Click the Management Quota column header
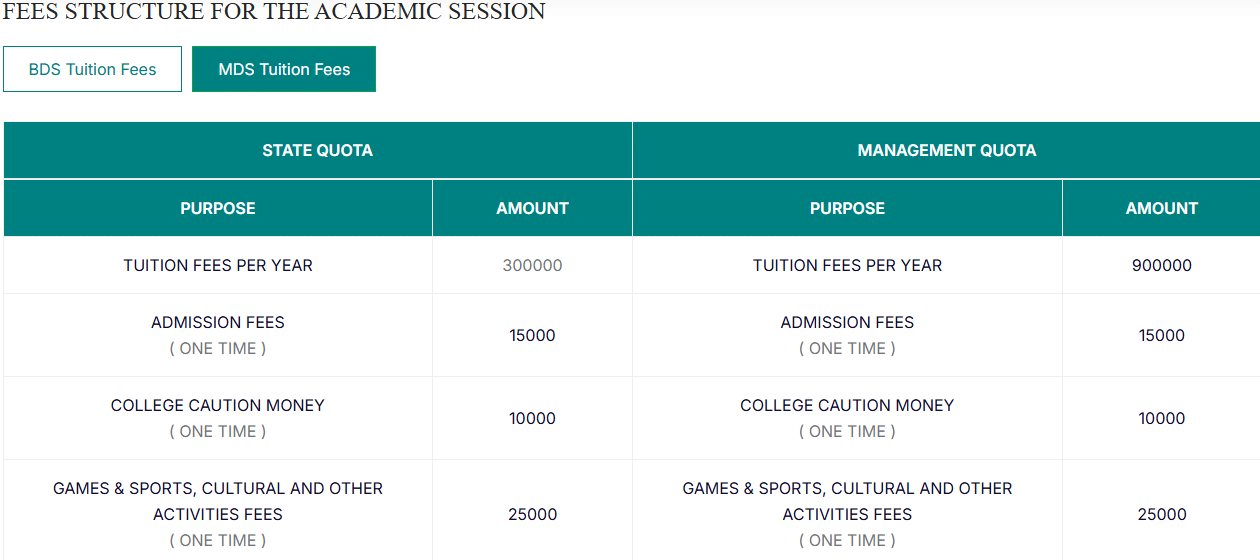 pos(946,151)
